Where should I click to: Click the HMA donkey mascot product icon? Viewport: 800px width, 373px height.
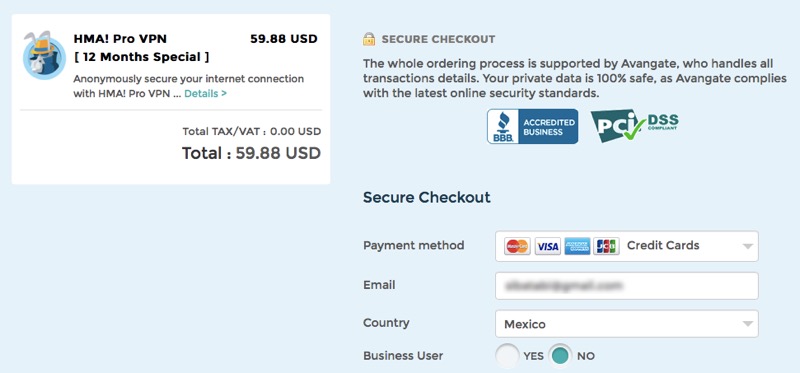click(44, 55)
